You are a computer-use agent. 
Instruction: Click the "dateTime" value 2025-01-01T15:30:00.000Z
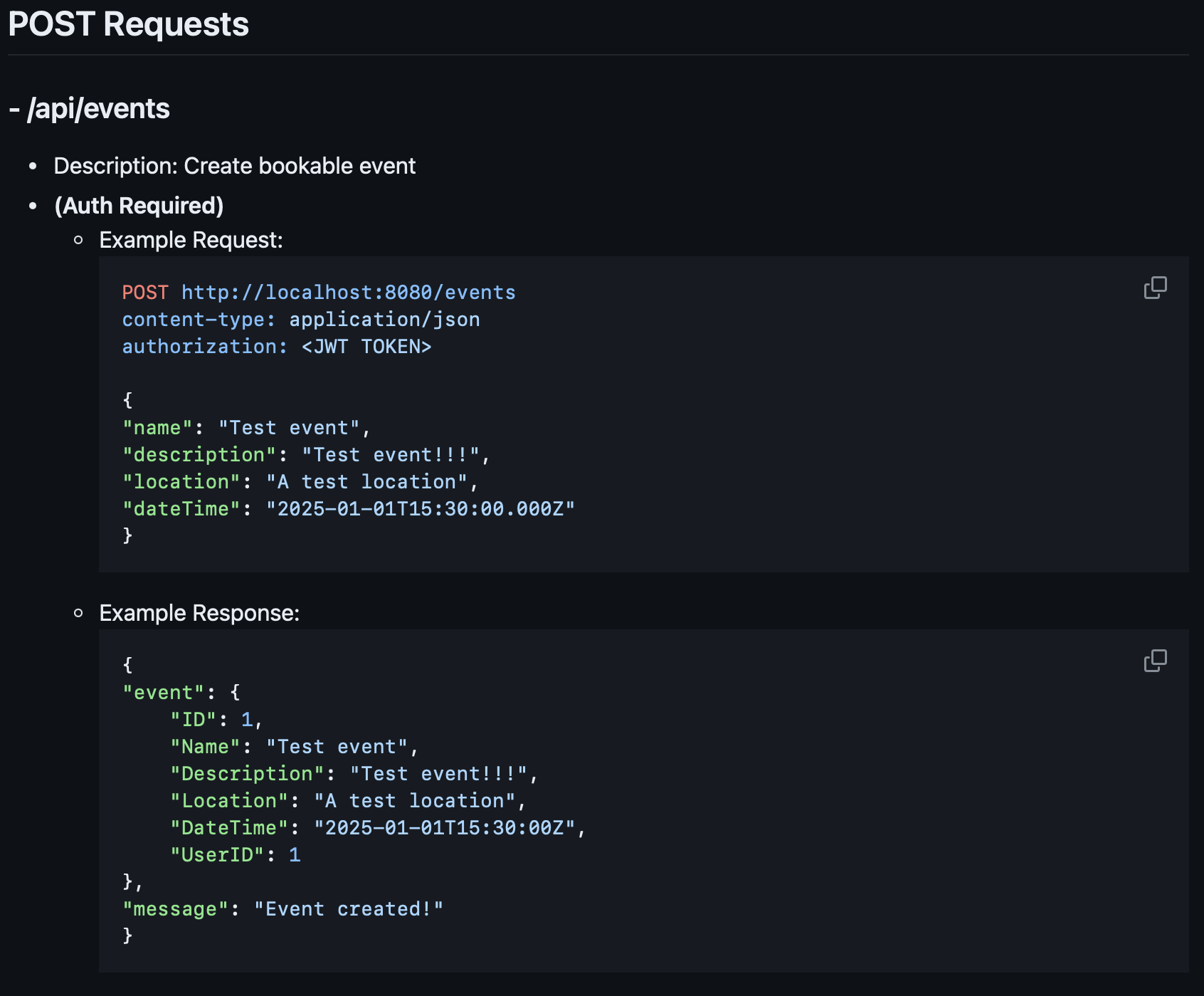(x=421, y=509)
